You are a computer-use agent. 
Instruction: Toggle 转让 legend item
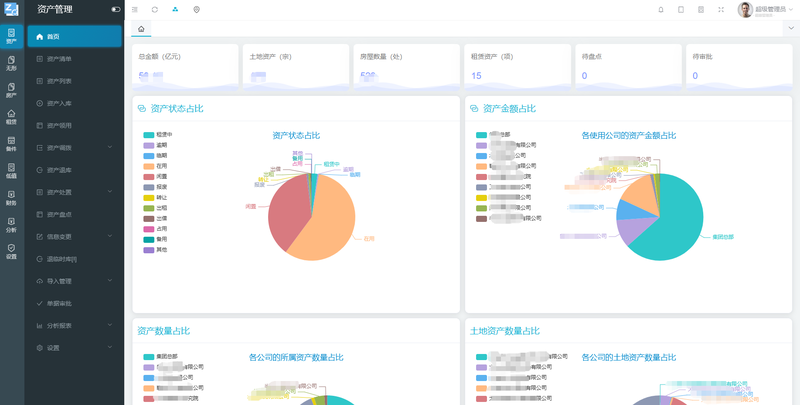155,197
